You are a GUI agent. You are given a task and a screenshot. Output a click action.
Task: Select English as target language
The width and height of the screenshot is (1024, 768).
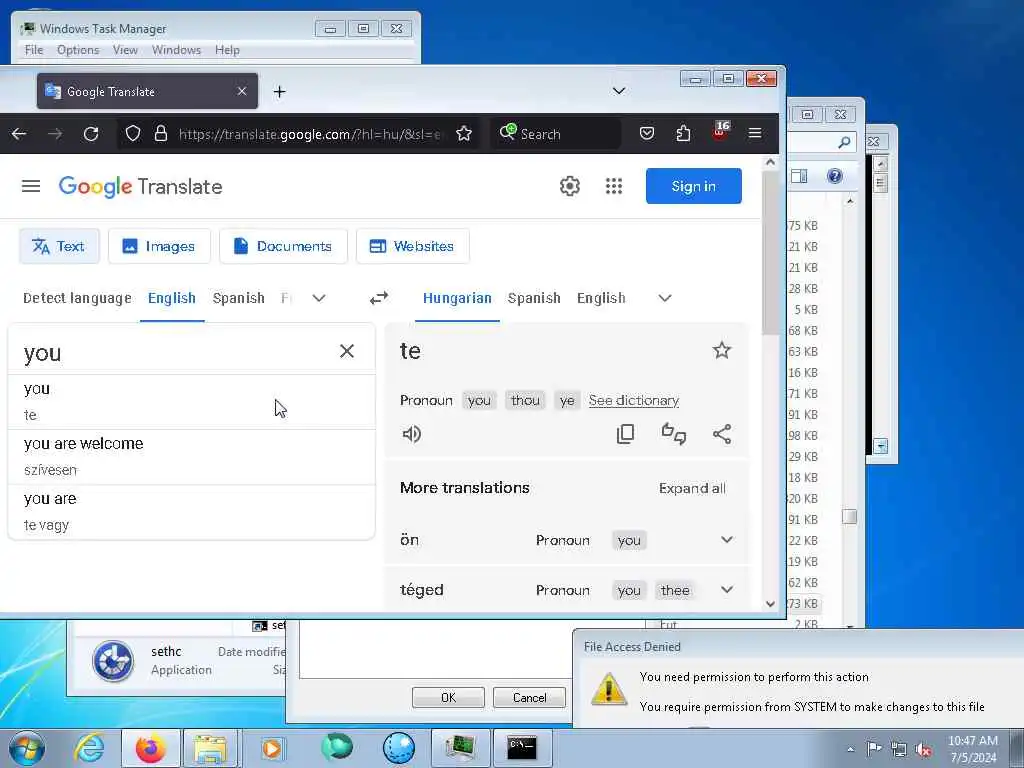[x=601, y=298]
